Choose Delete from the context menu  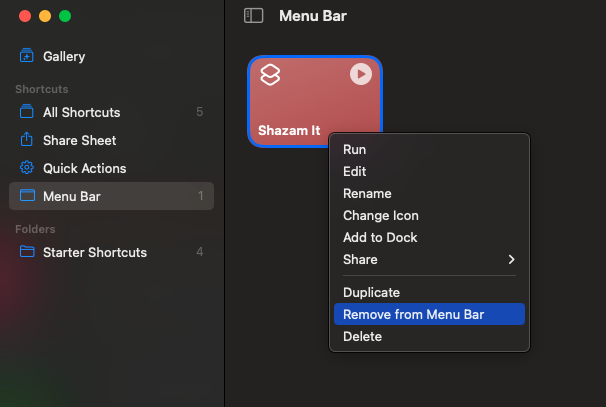point(429,337)
